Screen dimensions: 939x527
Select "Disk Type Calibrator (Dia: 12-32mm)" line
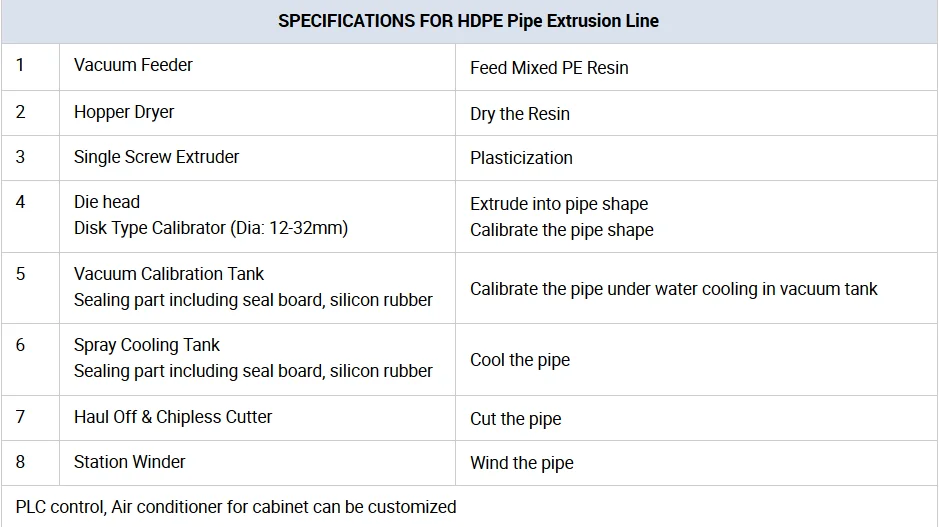coord(211,228)
